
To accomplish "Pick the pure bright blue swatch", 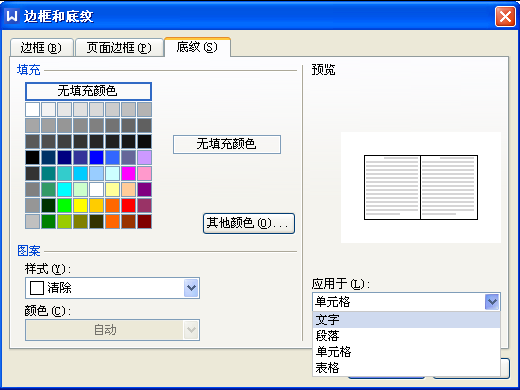I will click(96, 157).
